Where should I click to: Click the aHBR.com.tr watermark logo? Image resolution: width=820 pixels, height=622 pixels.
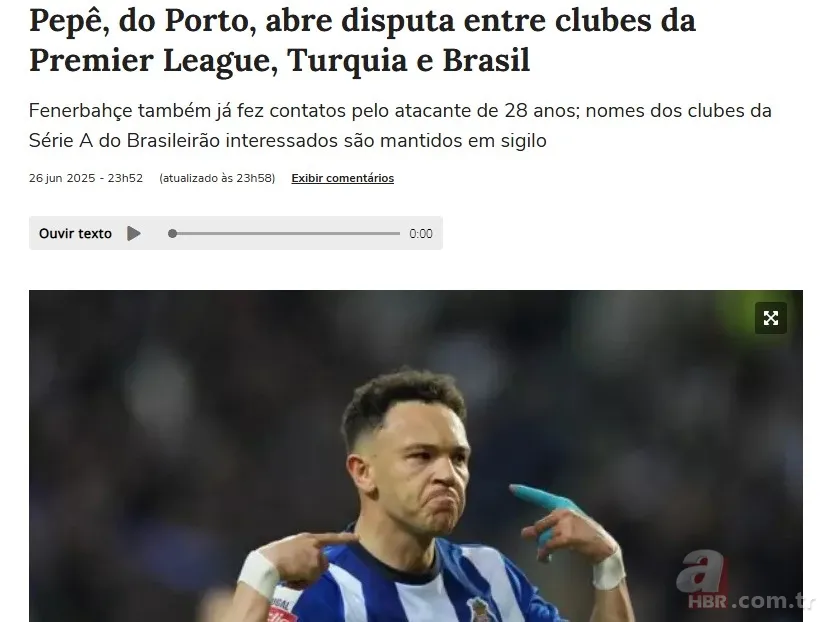(745, 582)
